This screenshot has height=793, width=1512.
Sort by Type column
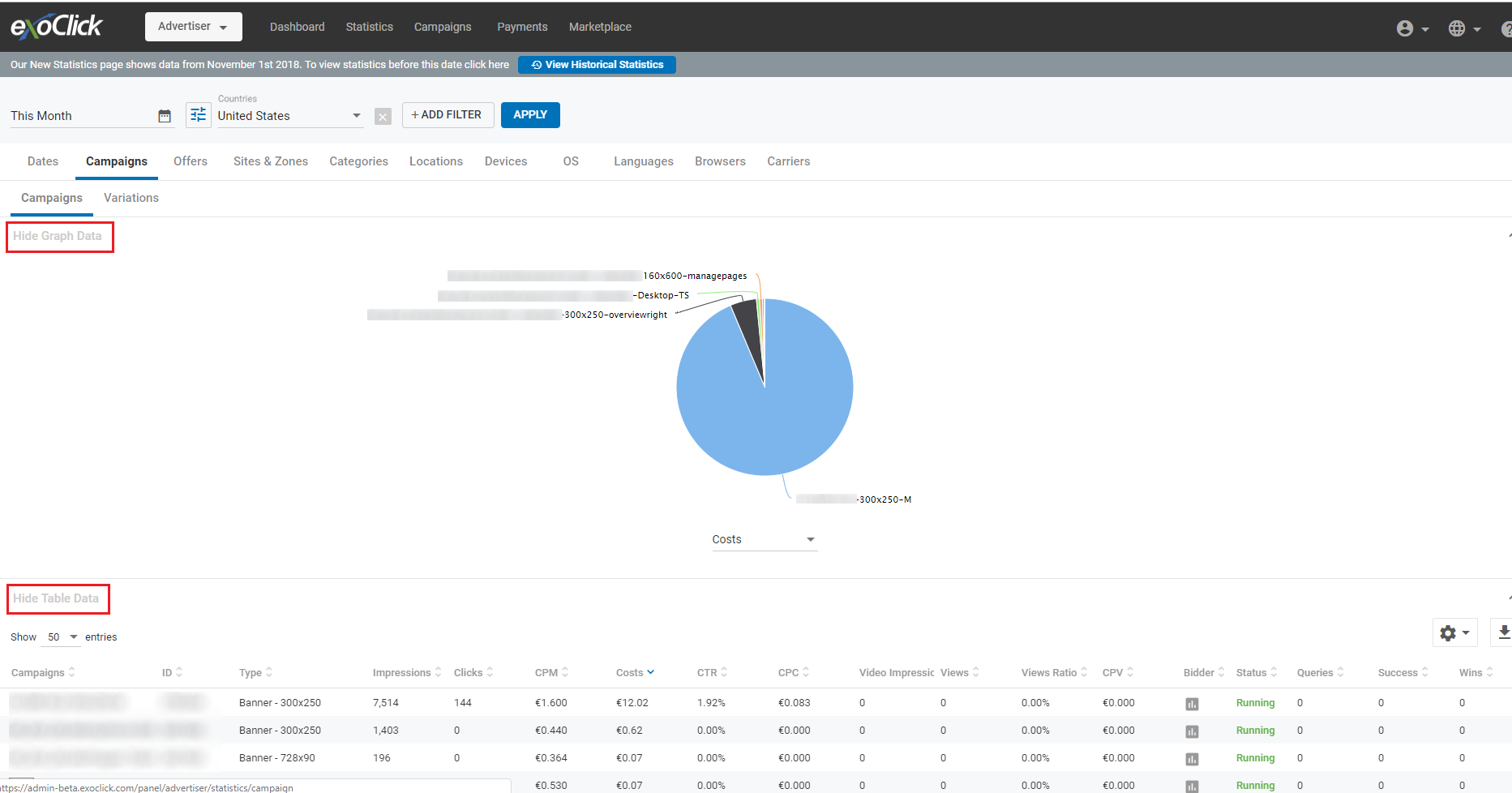coord(255,672)
